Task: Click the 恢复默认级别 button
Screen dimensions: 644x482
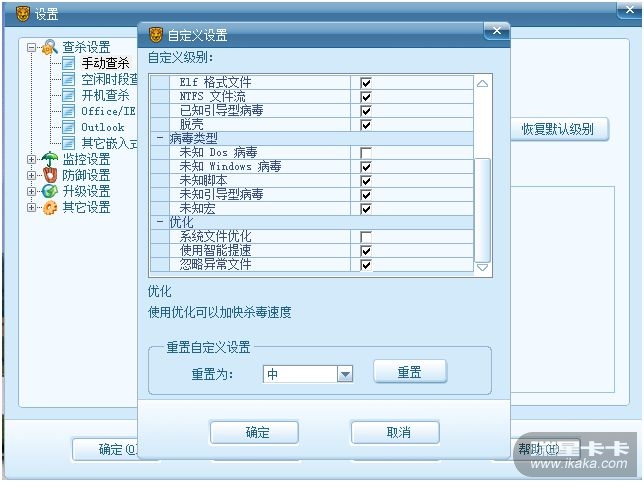Action: (x=558, y=129)
